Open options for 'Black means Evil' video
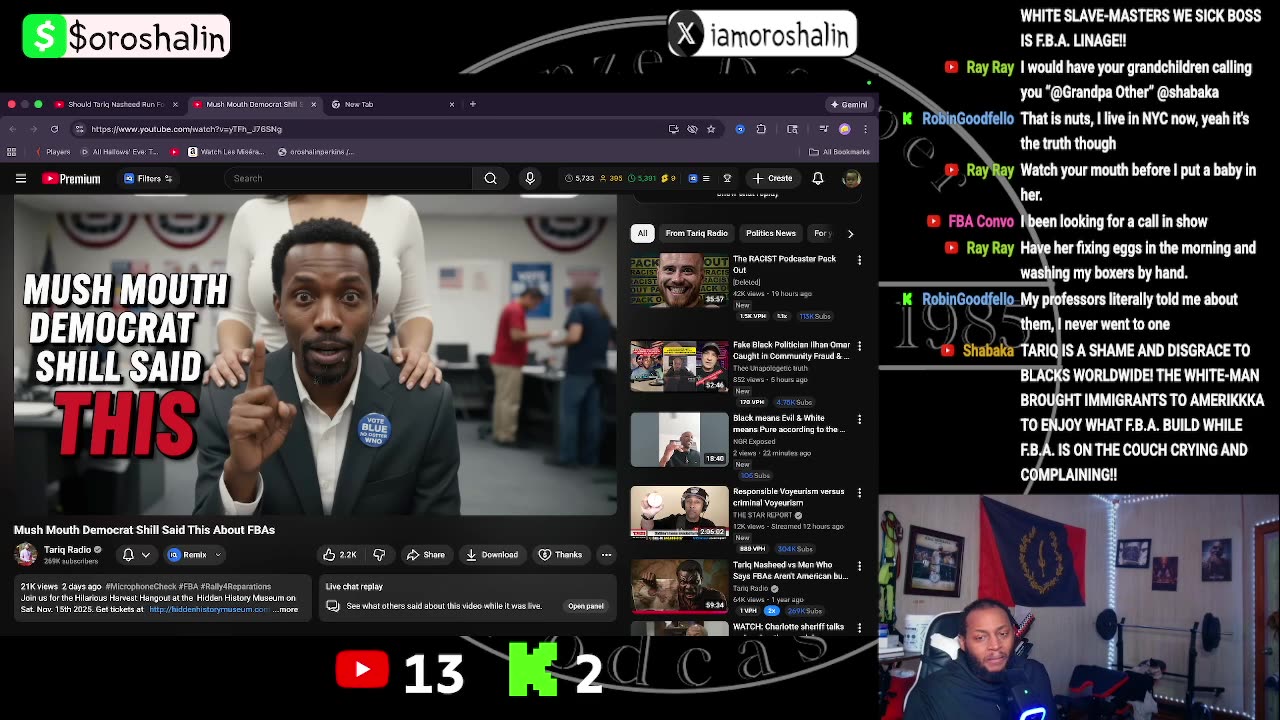The width and height of the screenshot is (1280, 720). tap(859, 419)
